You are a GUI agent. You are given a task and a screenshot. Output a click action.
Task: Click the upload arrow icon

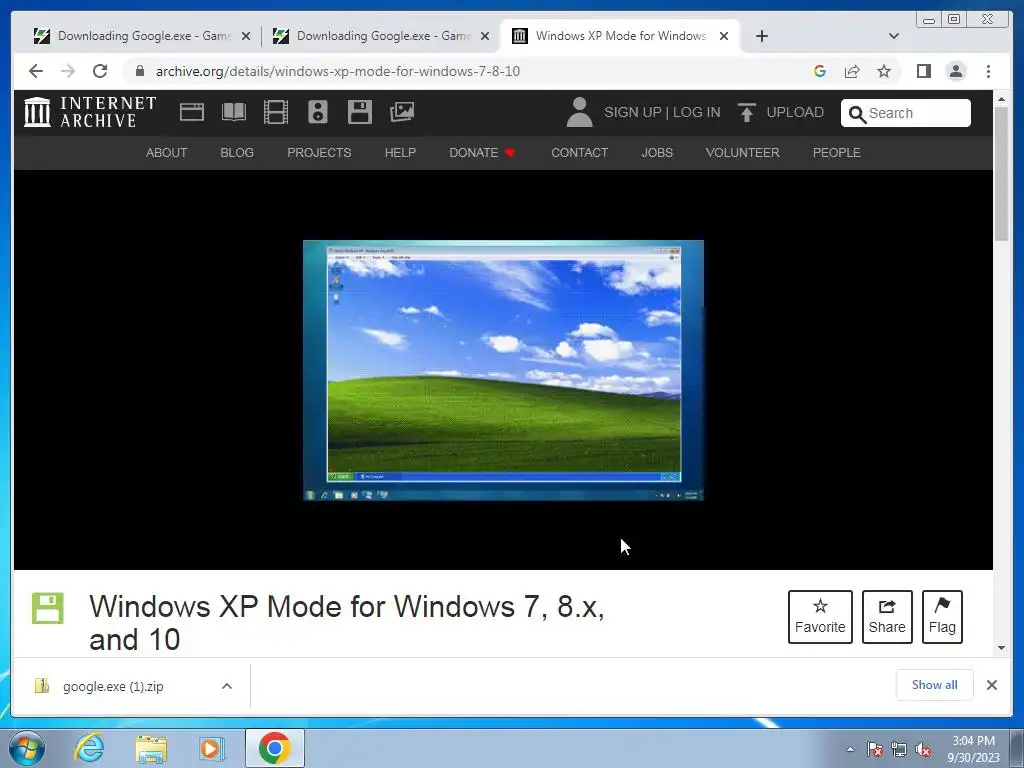click(x=746, y=112)
